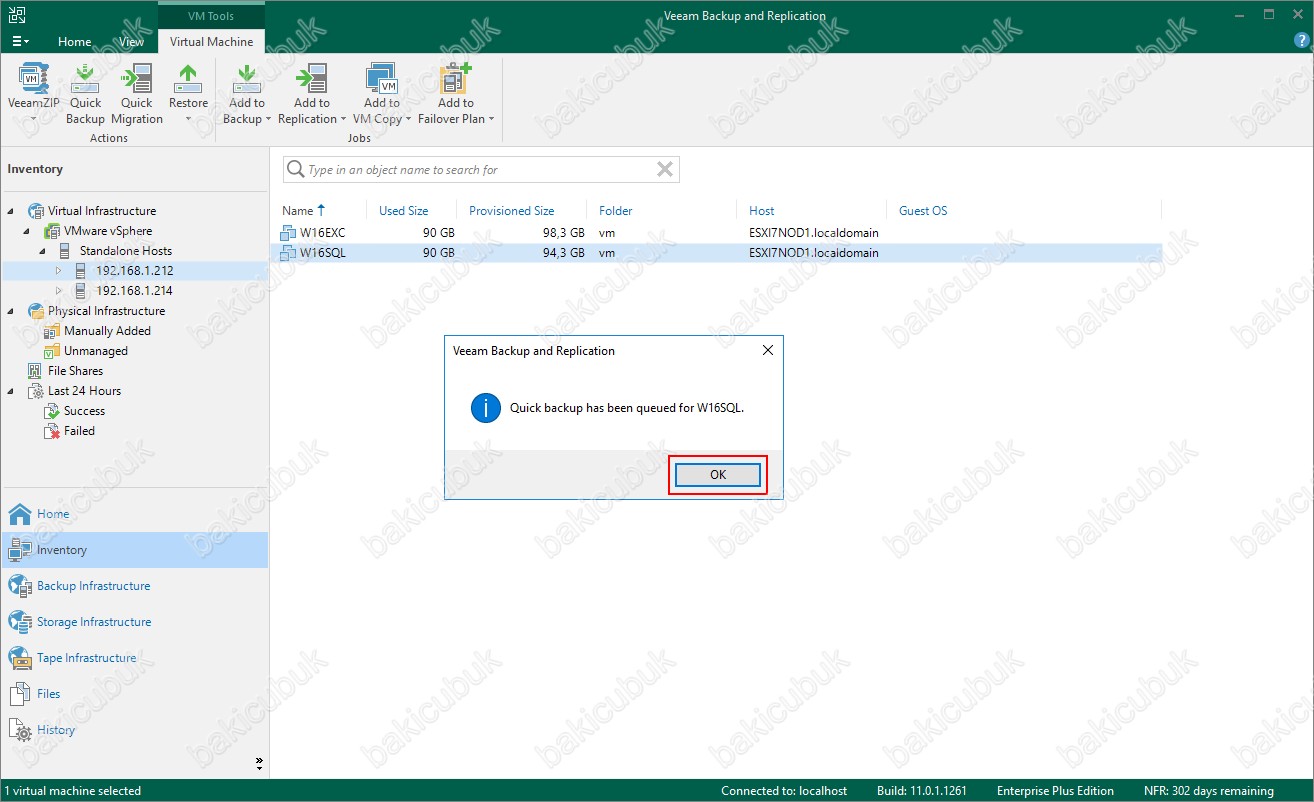Click the help question mark icon
Viewport: 1314px width, 802px height.
pyautogui.click(x=1300, y=40)
